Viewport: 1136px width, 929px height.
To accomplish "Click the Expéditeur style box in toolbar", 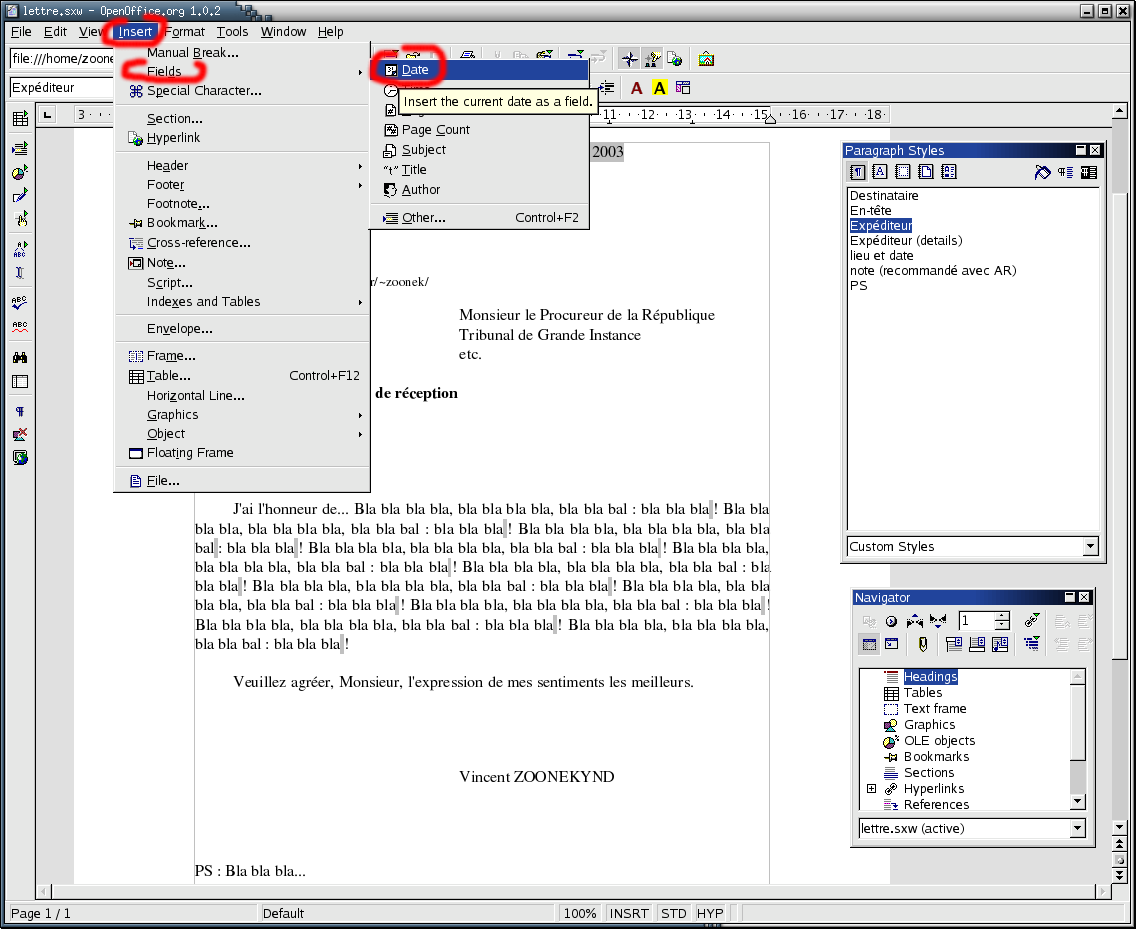I will pyautogui.click(x=62, y=88).
